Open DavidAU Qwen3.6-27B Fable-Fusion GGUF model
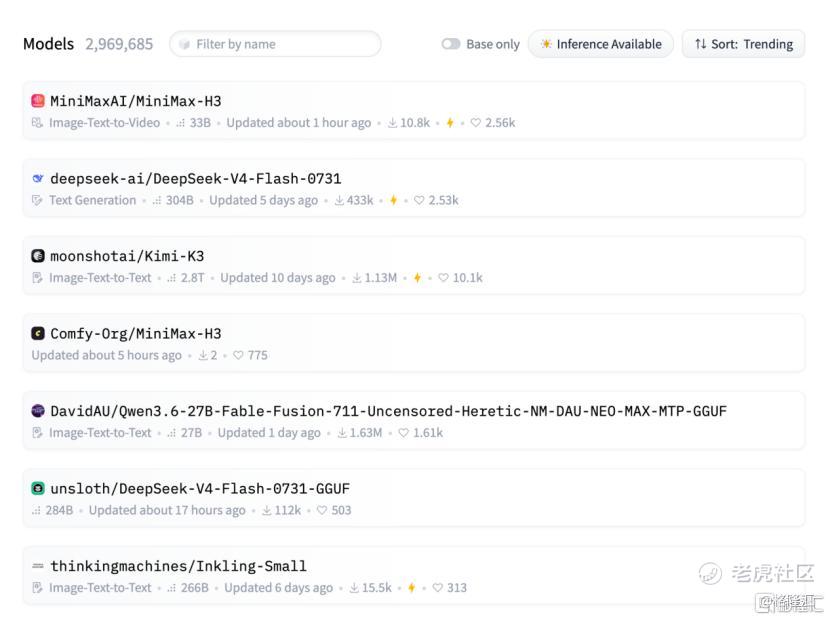The image size is (830, 620). (389, 411)
